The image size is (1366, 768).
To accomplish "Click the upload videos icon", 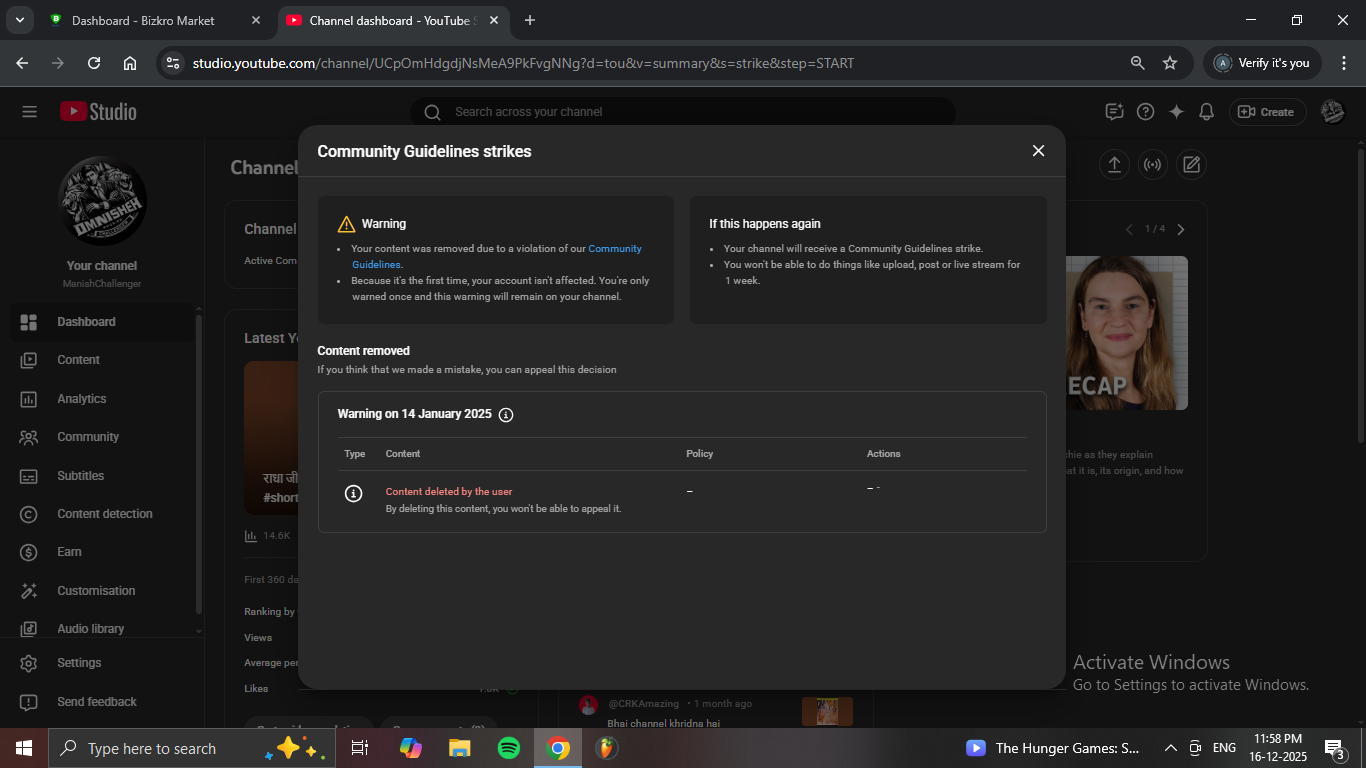I will point(1114,165).
